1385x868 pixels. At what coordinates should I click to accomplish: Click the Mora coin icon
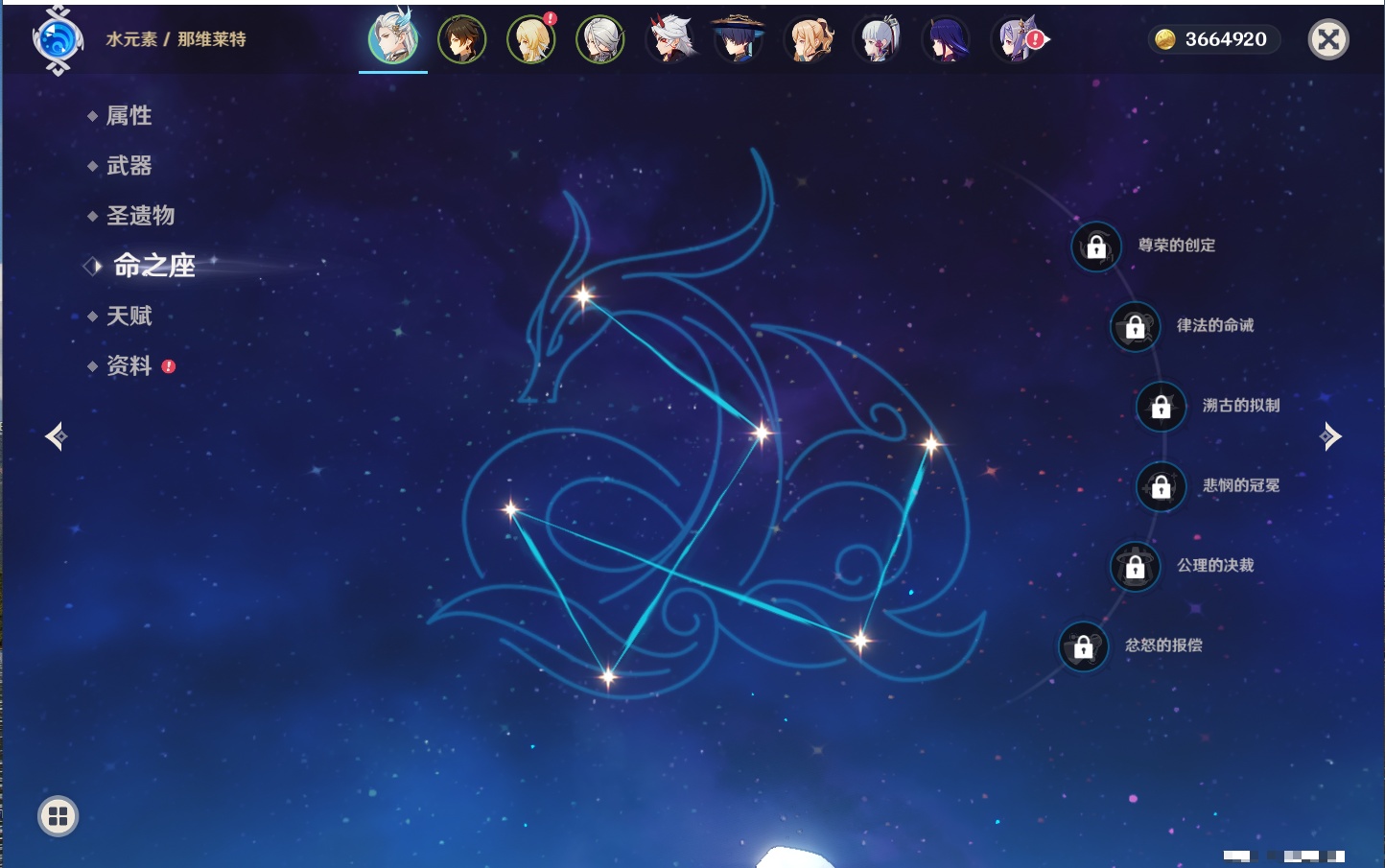[1164, 39]
